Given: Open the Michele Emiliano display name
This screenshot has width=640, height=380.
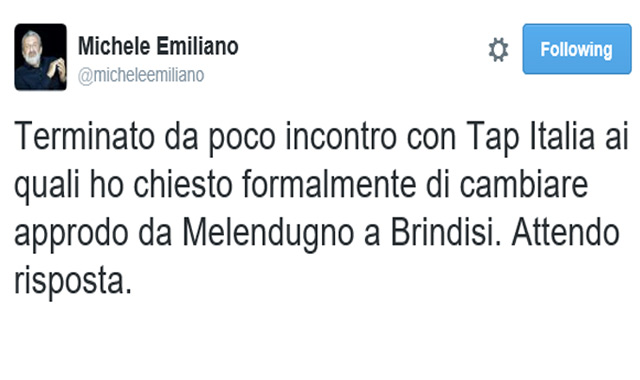Looking at the screenshot, I should [158, 46].
